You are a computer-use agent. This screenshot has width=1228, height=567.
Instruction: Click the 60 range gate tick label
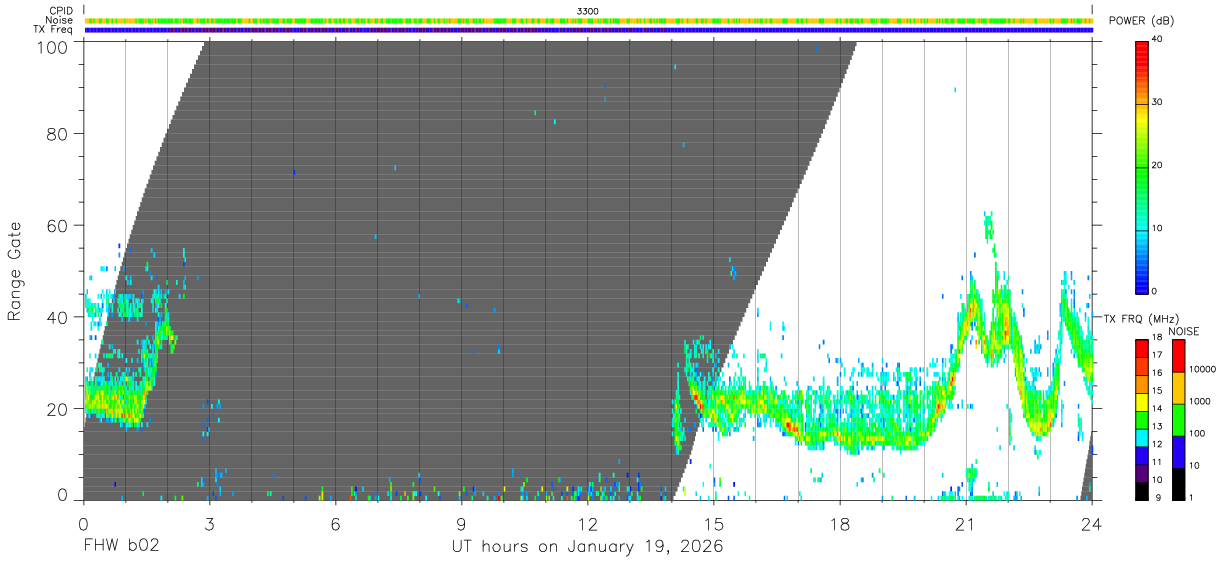click(x=56, y=225)
